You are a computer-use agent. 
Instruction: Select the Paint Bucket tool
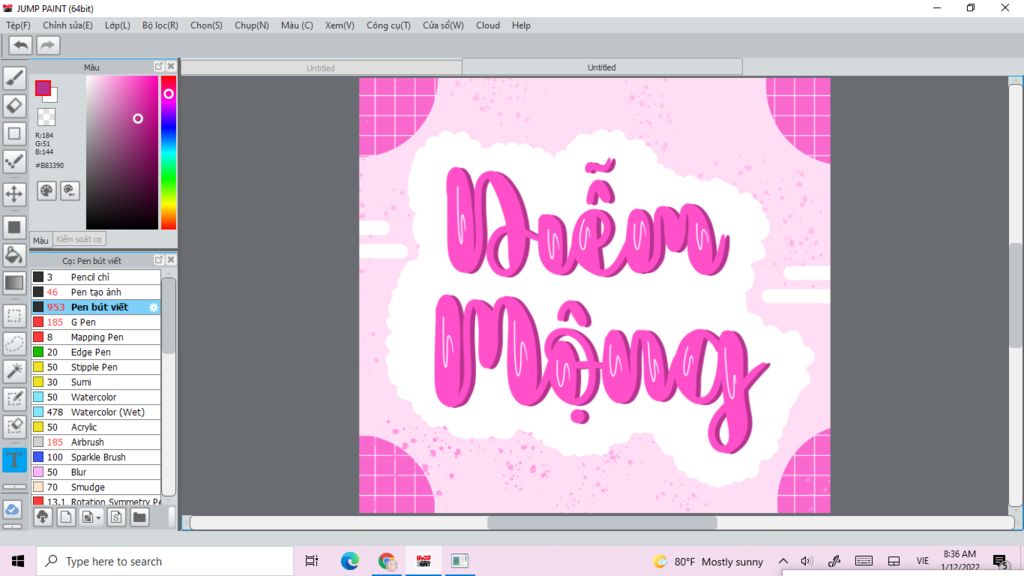coord(14,255)
